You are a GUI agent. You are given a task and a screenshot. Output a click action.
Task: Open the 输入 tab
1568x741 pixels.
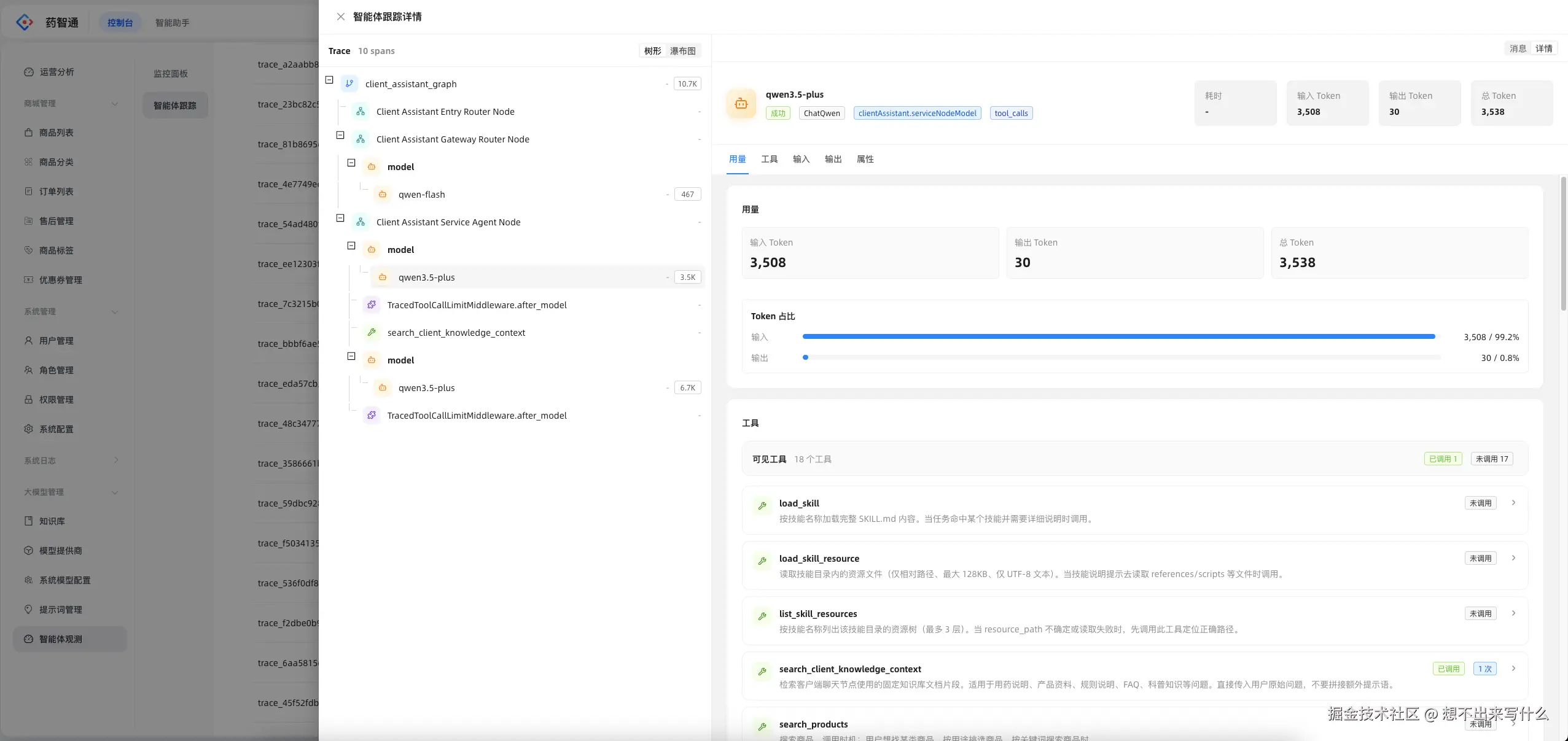(801, 159)
